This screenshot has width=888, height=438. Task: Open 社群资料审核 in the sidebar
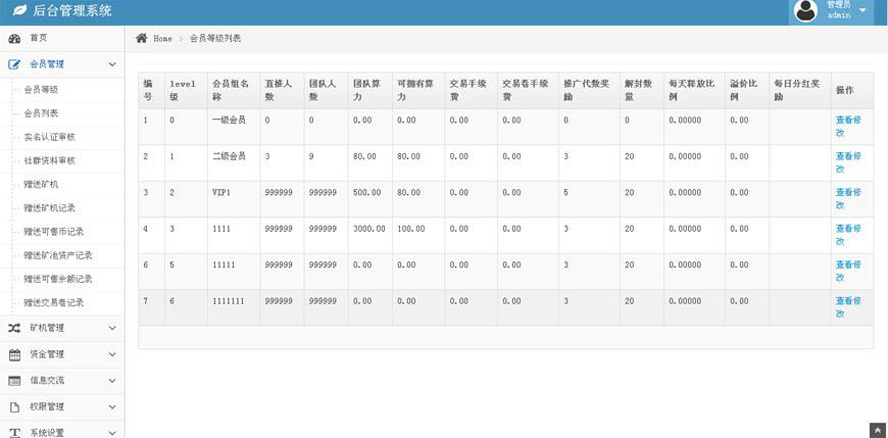[x=50, y=161]
